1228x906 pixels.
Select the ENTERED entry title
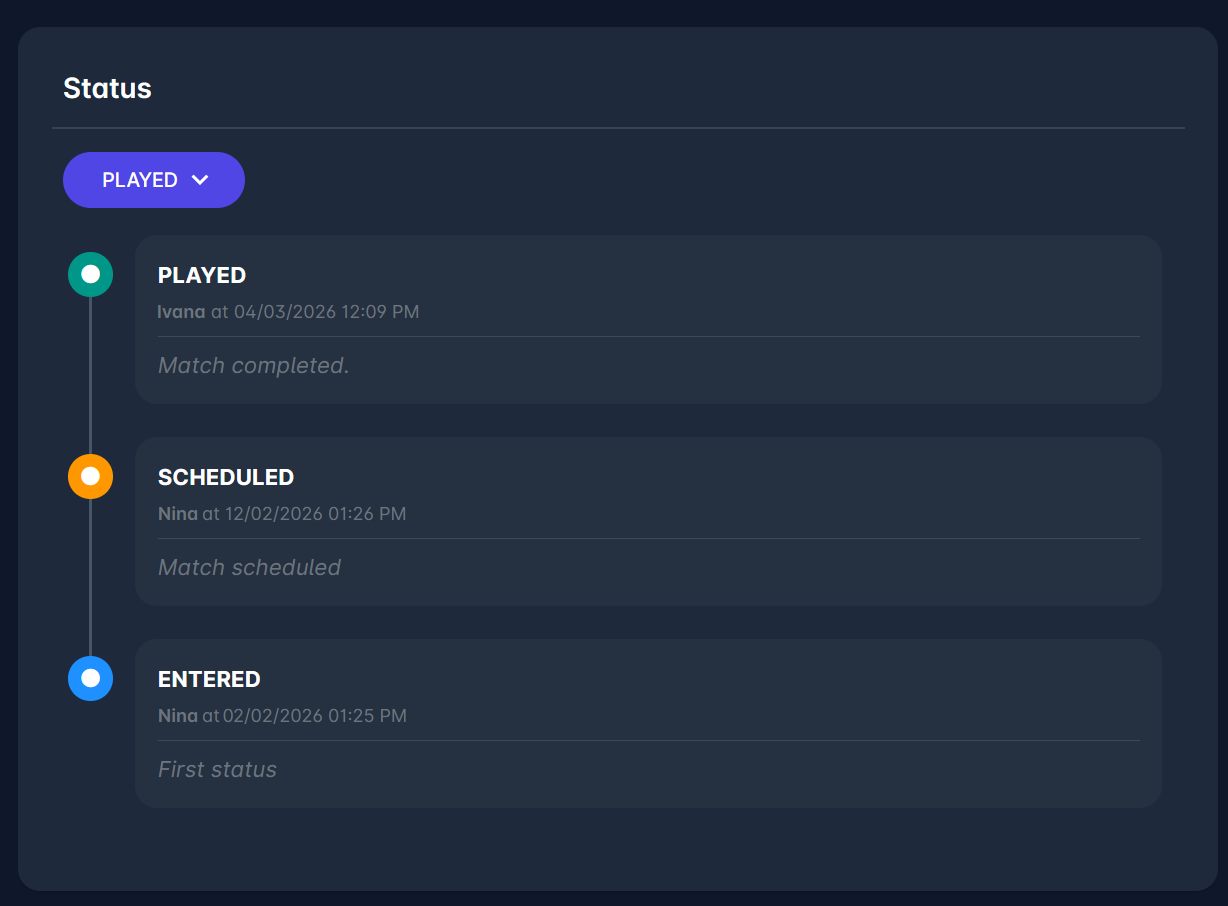point(209,679)
